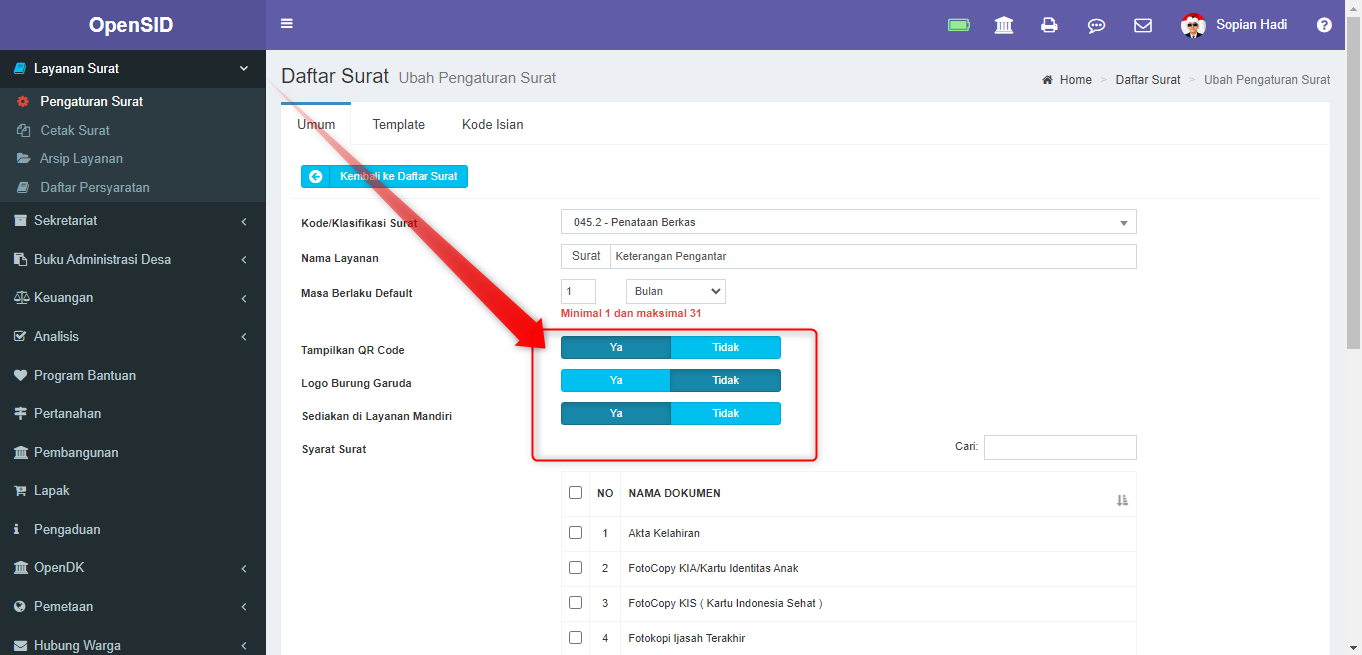
Task: Enable Logo Burung Garuda by clicking Ya
Action: click(616, 380)
